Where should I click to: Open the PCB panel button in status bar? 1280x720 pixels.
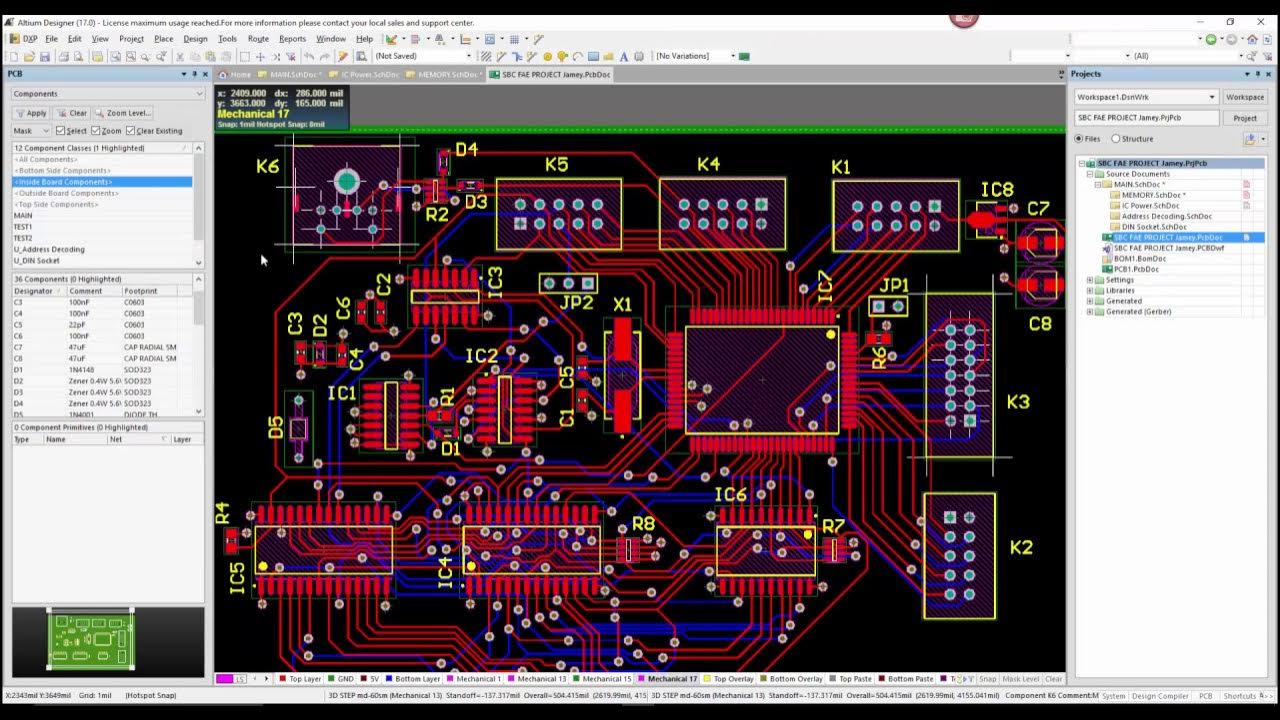[1205, 695]
